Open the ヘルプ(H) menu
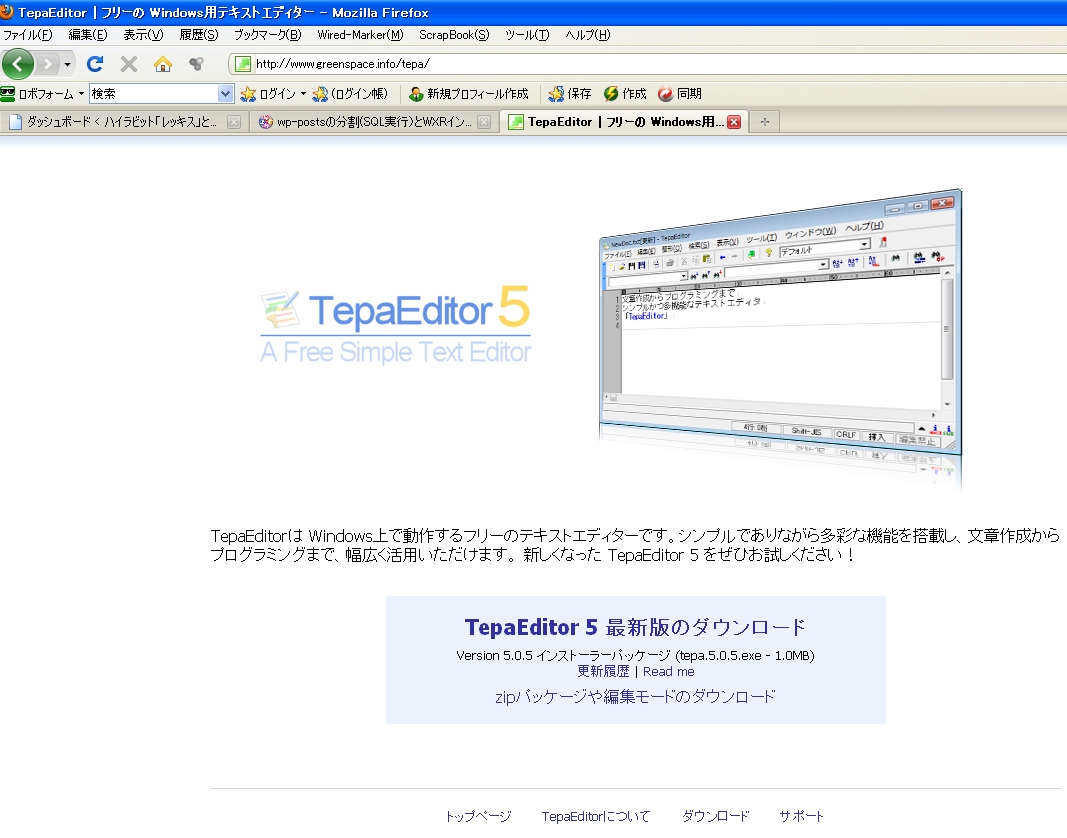Image resolution: width=1067 pixels, height=838 pixels. click(588, 35)
